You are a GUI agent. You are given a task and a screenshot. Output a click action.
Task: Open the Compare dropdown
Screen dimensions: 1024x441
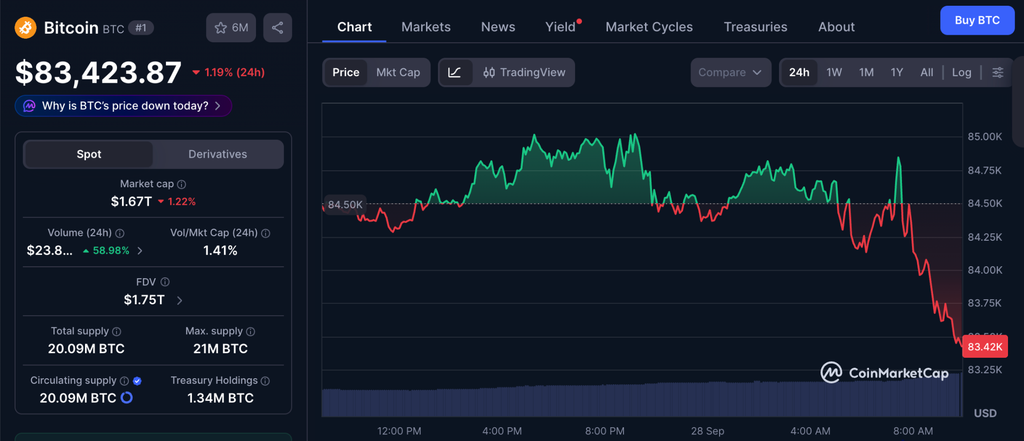coord(730,73)
